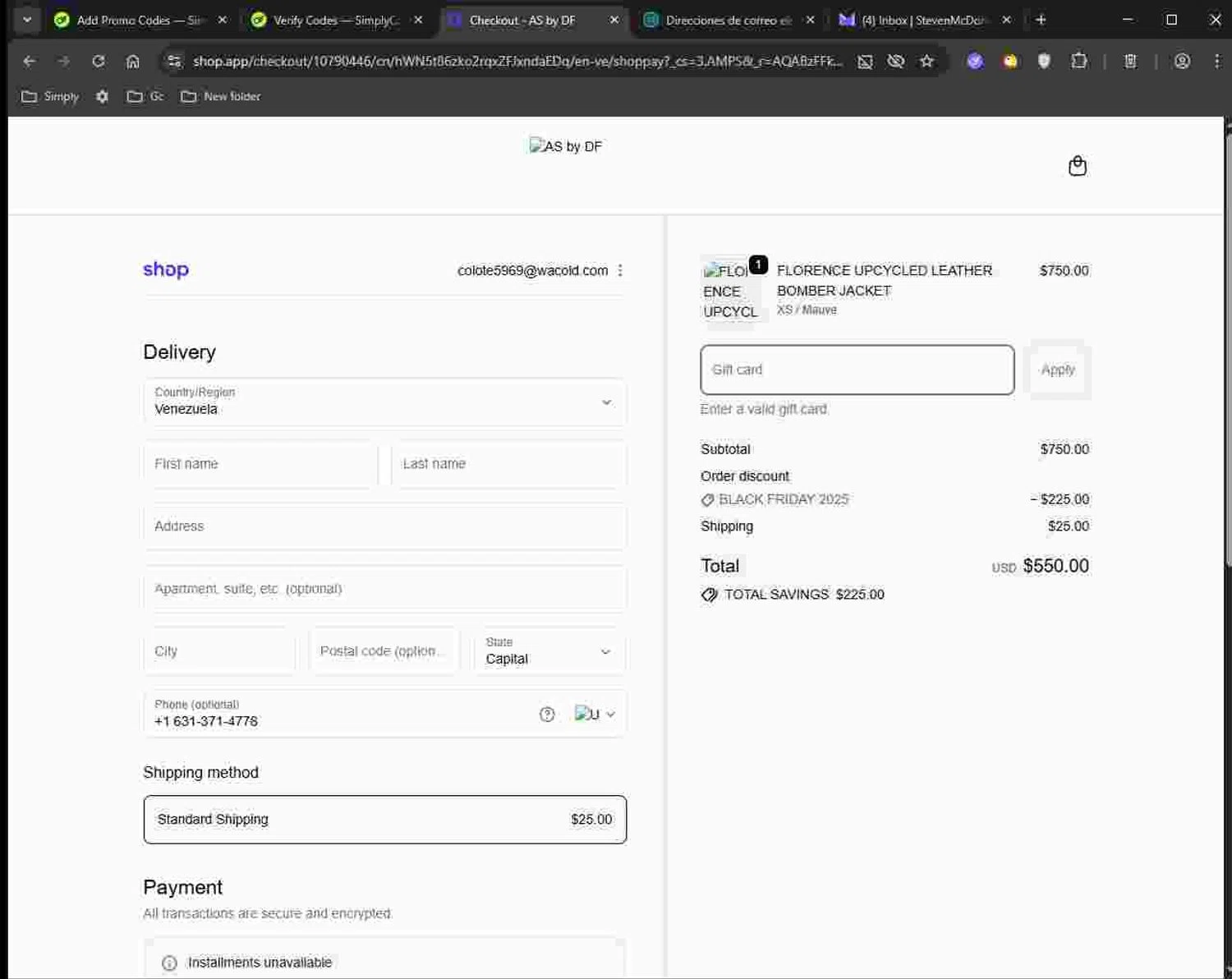
Task: Open the purple extension icon
Action: tap(975, 61)
